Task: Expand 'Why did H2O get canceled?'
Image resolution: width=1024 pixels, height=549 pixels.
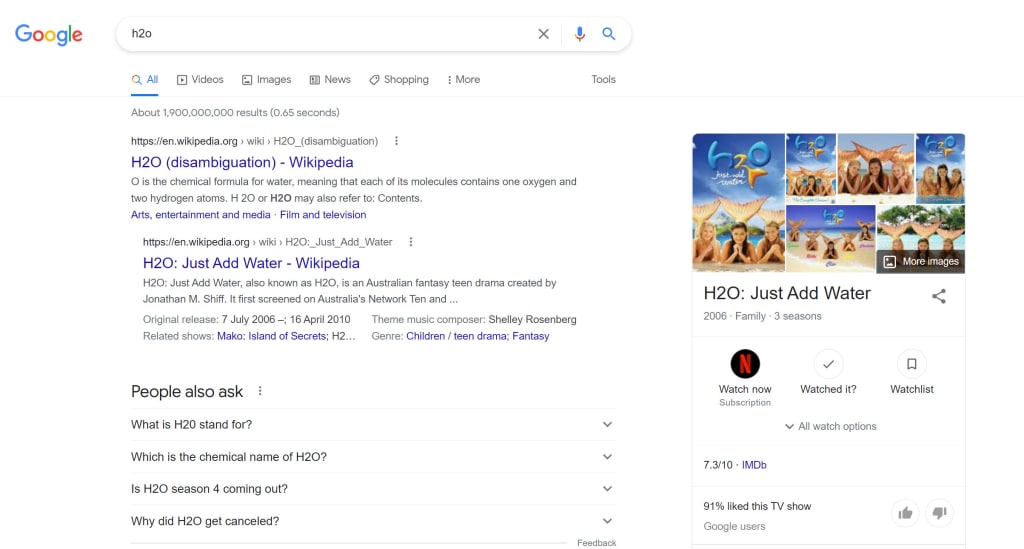Action: (373, 521)
